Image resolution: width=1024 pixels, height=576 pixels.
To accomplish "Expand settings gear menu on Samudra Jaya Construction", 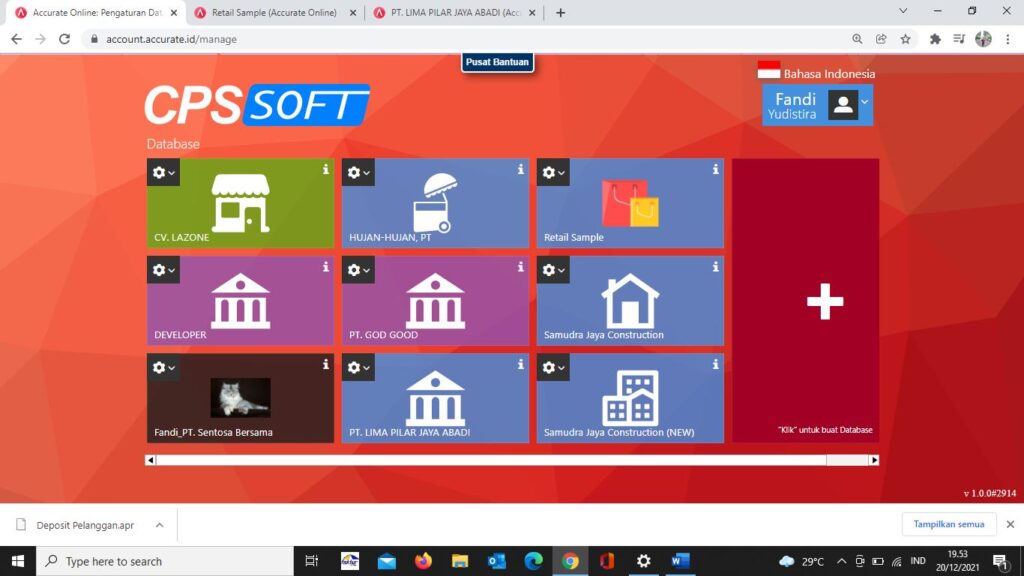I will pyautogui.click(x=553, y=270).
